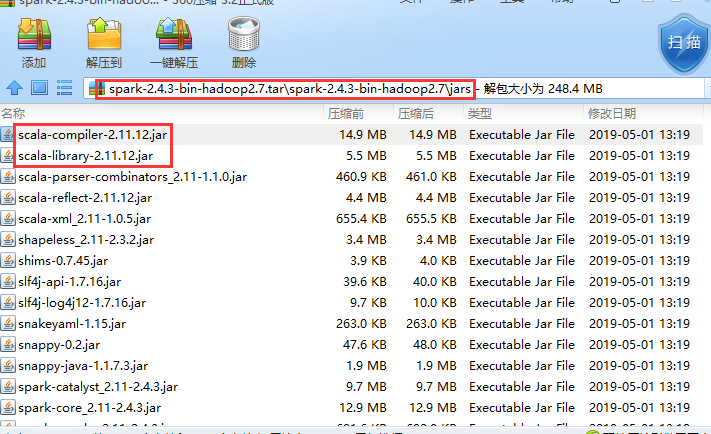Switch to list view button
Screen dimensions: 711x434
64,88
